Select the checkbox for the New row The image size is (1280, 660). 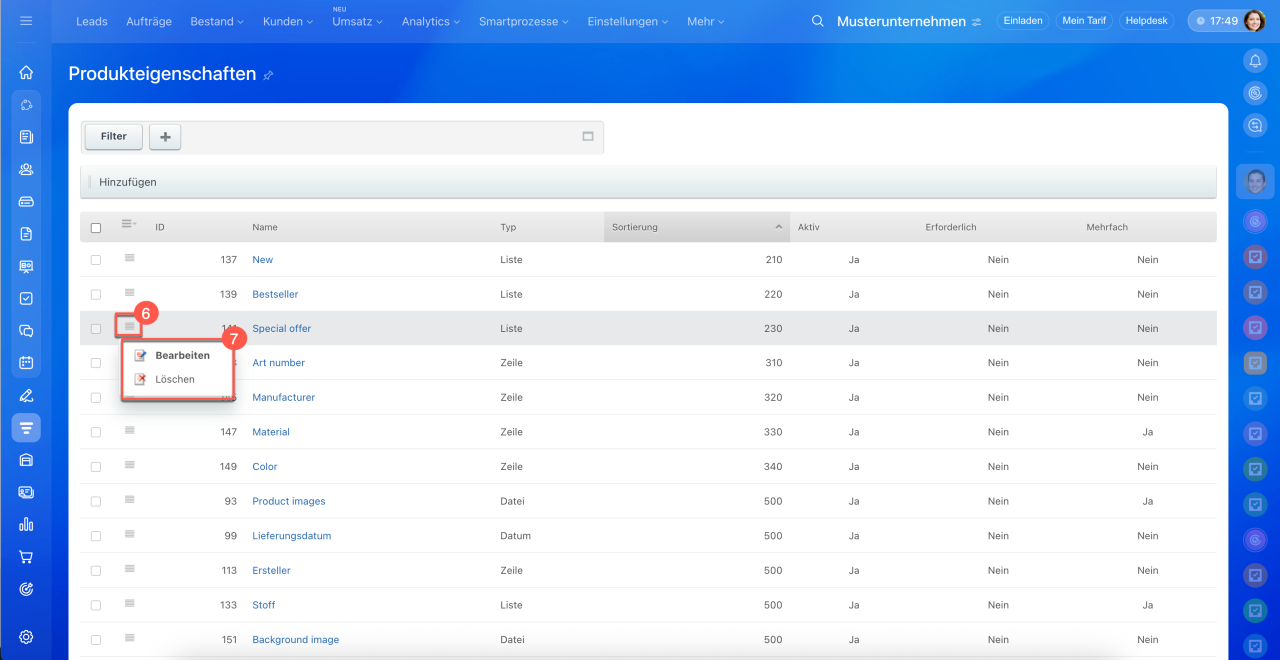[x=96, y=260]
